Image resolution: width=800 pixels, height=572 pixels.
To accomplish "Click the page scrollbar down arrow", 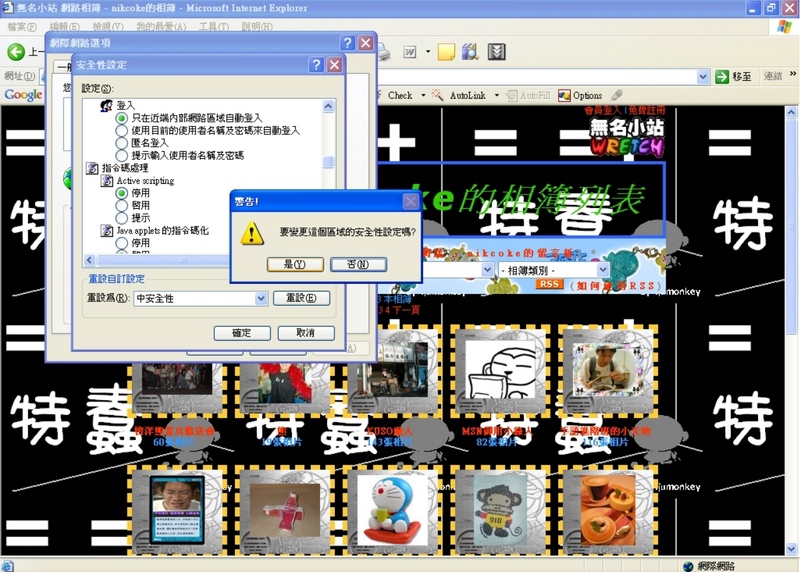I will click(791, 549).
